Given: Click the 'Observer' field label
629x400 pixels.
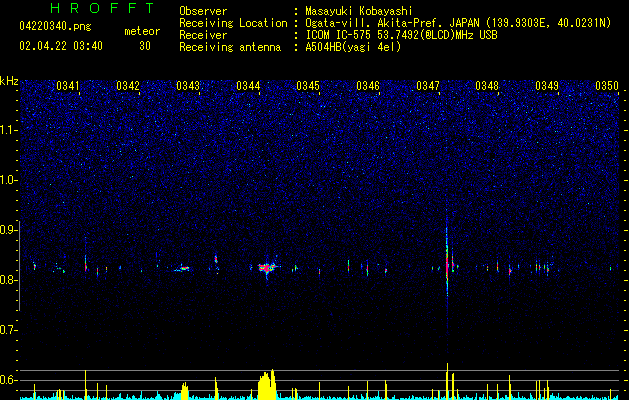Looking at the screenshot, I should pos(203,11).
